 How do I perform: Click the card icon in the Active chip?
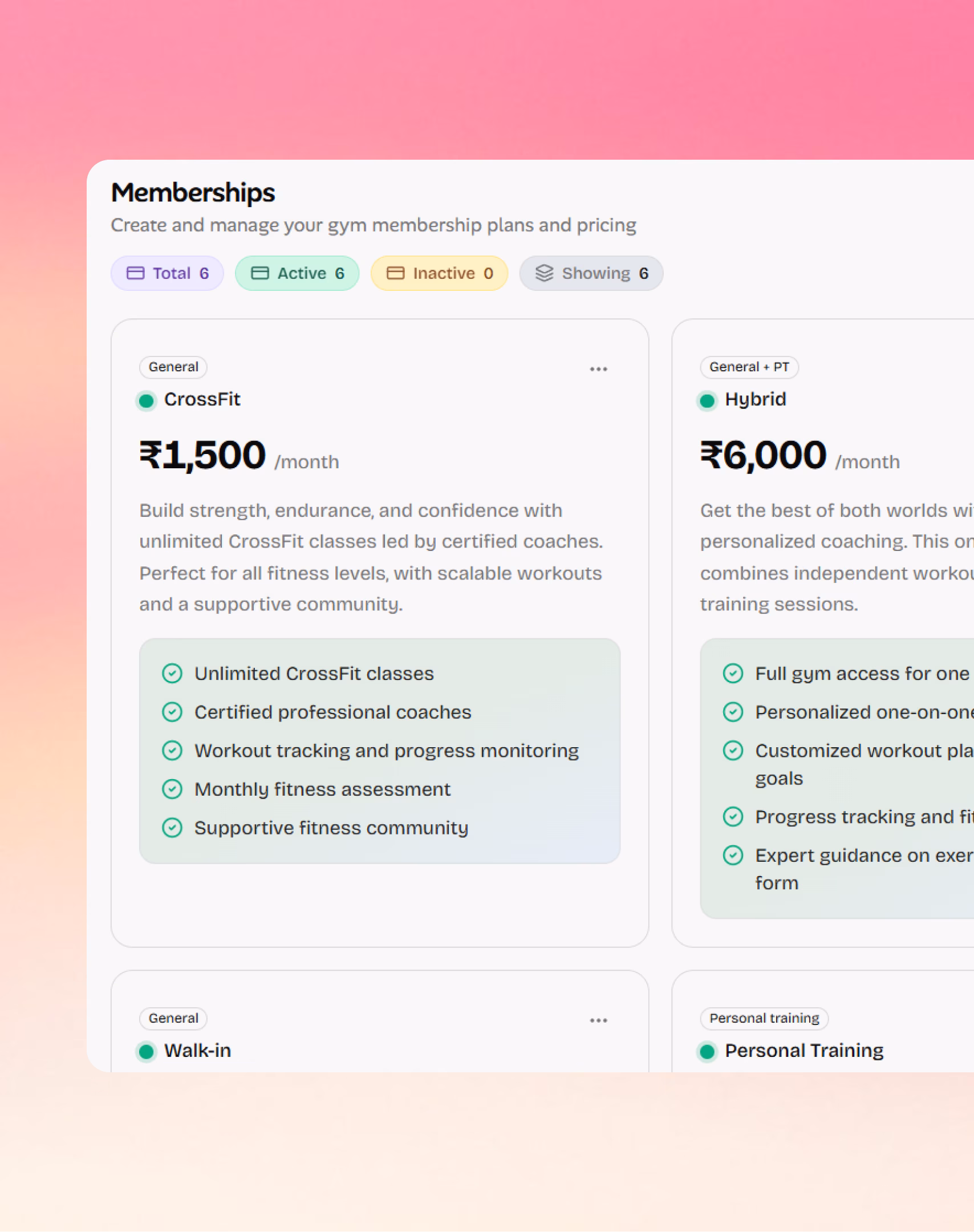[x=260, y=273]
